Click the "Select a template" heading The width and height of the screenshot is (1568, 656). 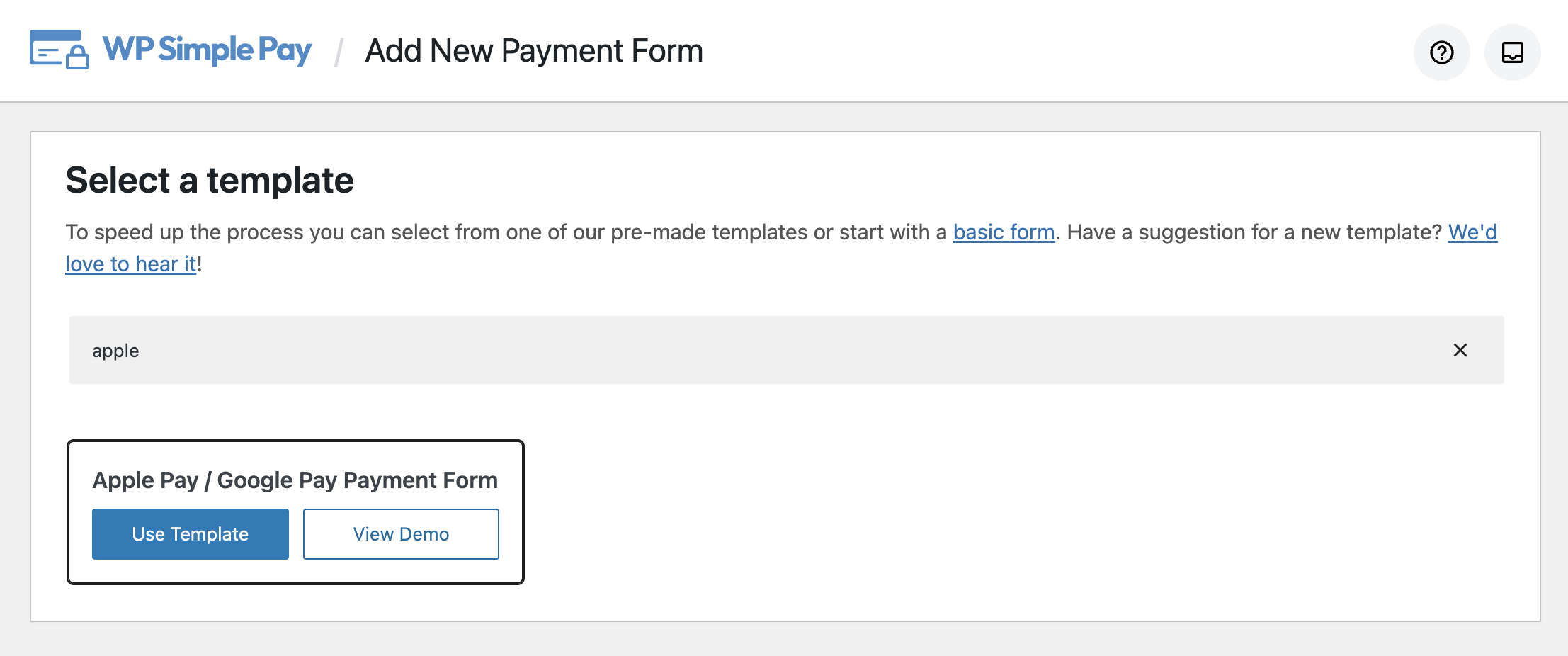pos(209,180)
